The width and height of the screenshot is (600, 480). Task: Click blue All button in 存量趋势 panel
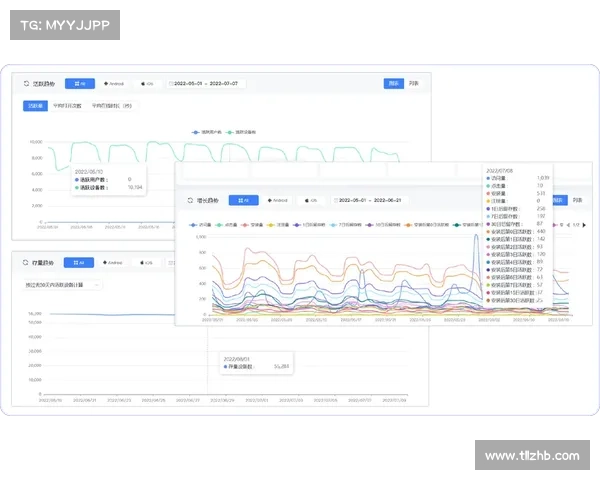80,263
